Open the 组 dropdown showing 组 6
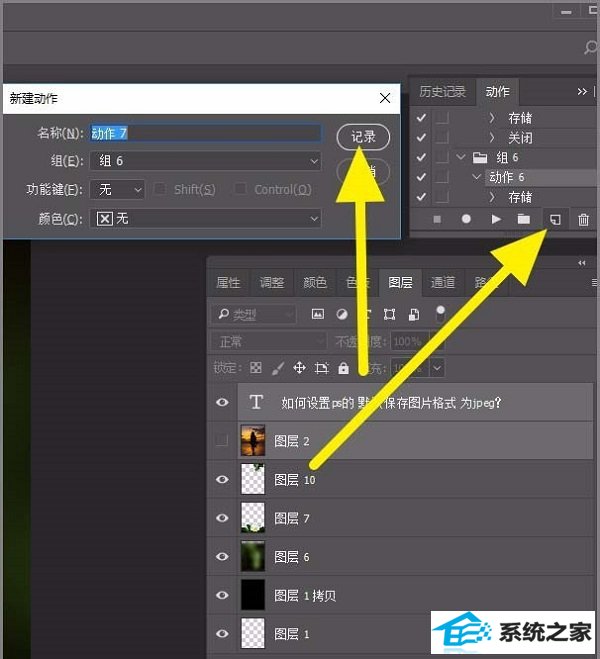Viewport: 600px width, 659px height. pyautogui.click(x=205, y=161)
